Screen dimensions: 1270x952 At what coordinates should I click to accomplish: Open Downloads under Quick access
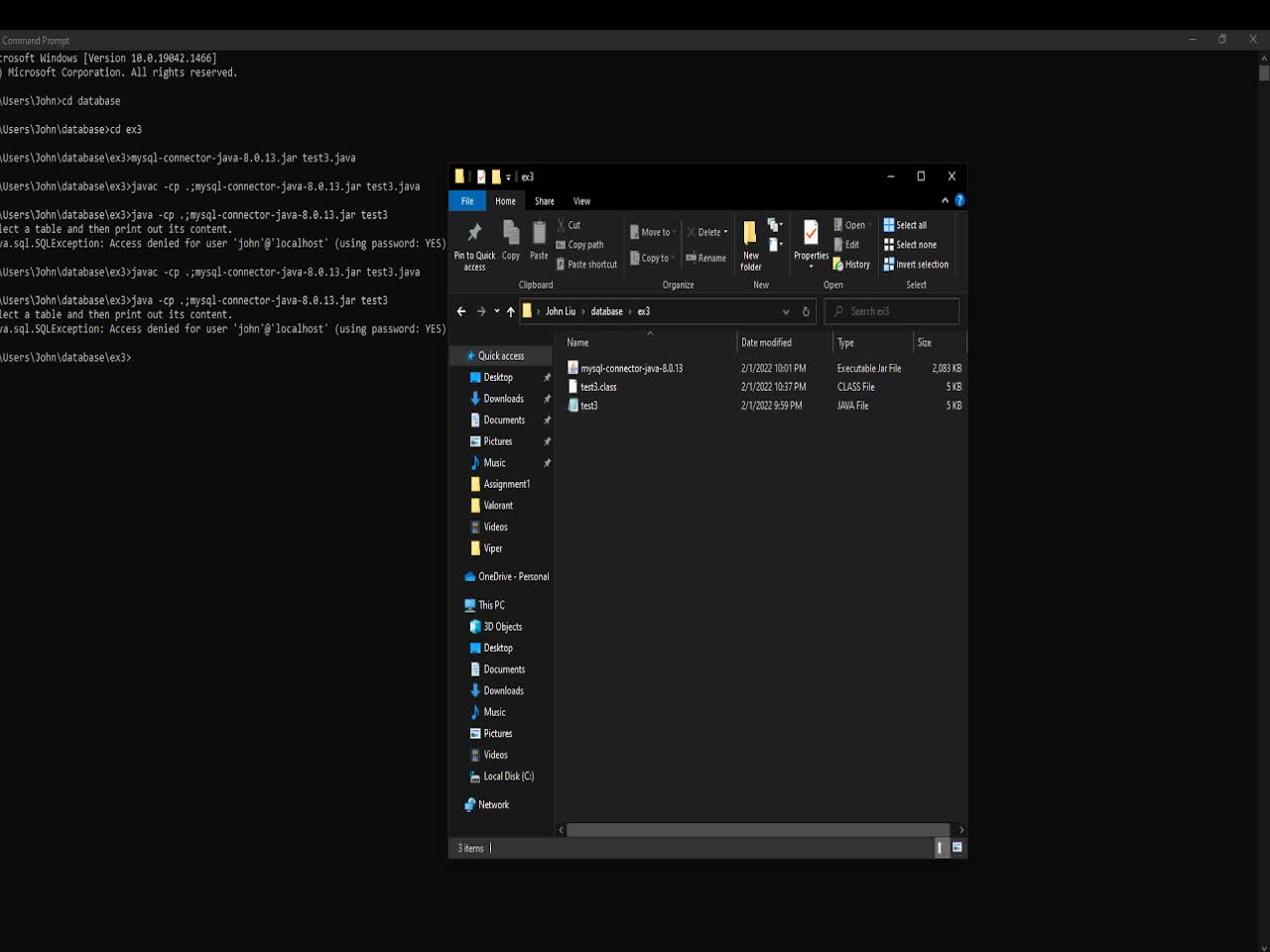(496, 399)
